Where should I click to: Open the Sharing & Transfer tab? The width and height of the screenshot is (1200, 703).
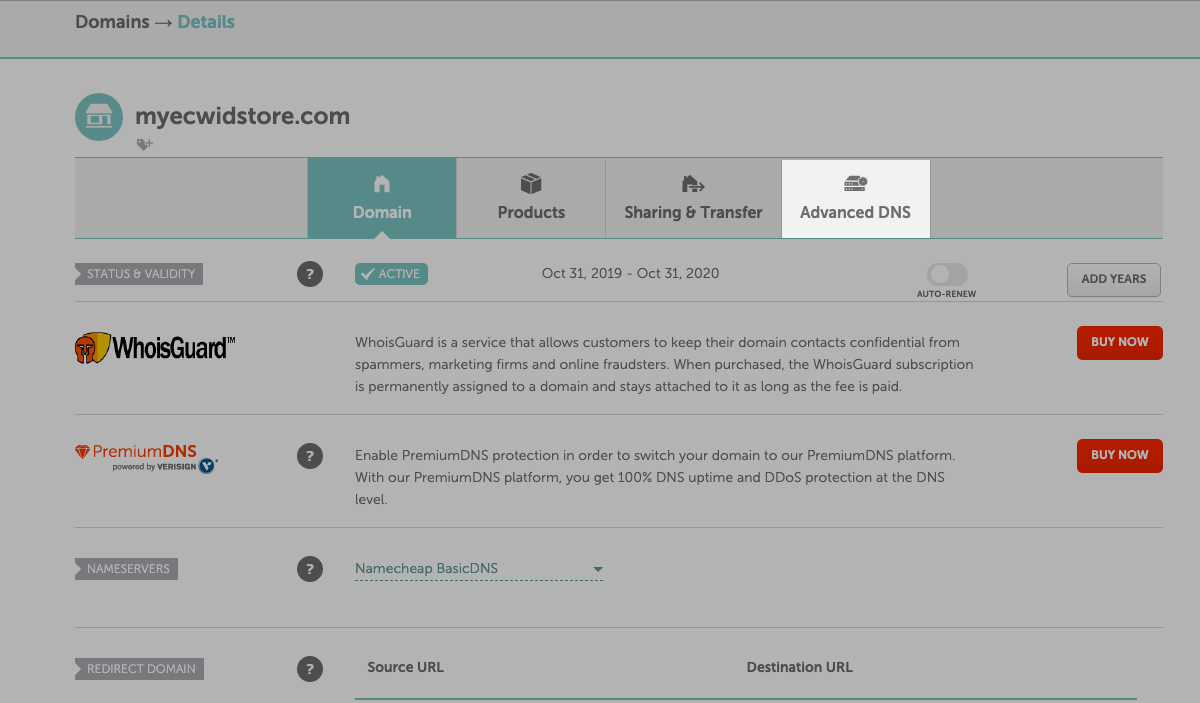coord(692,198)
